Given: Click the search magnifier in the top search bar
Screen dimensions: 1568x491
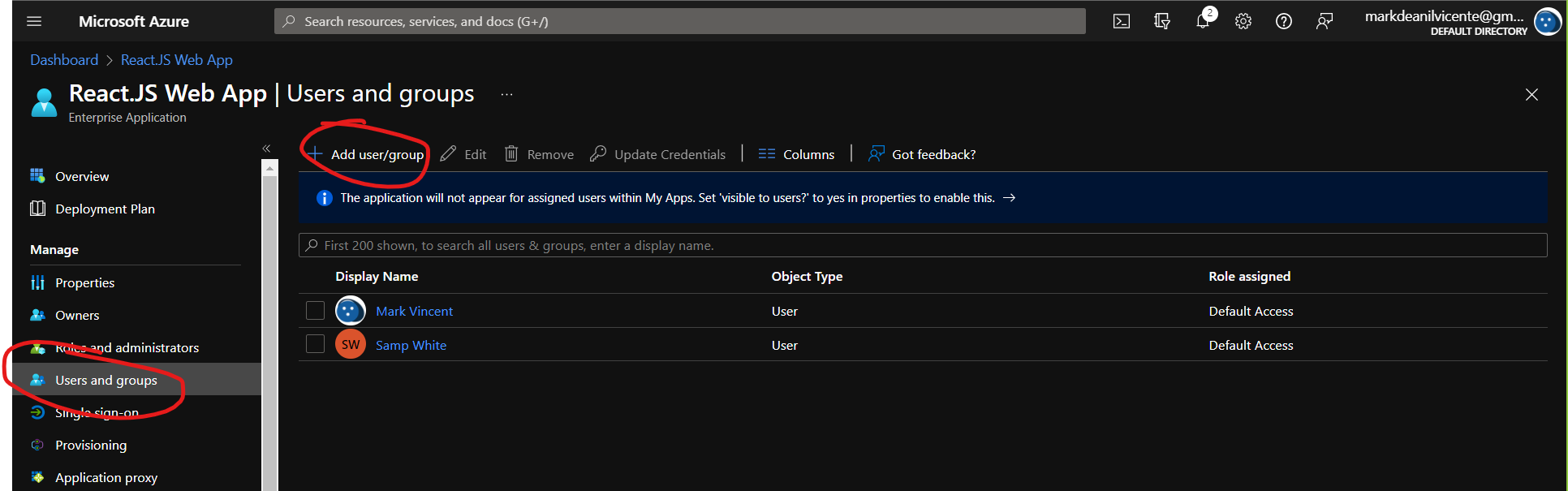Looking at the screenshot, I should click(289, 22).
